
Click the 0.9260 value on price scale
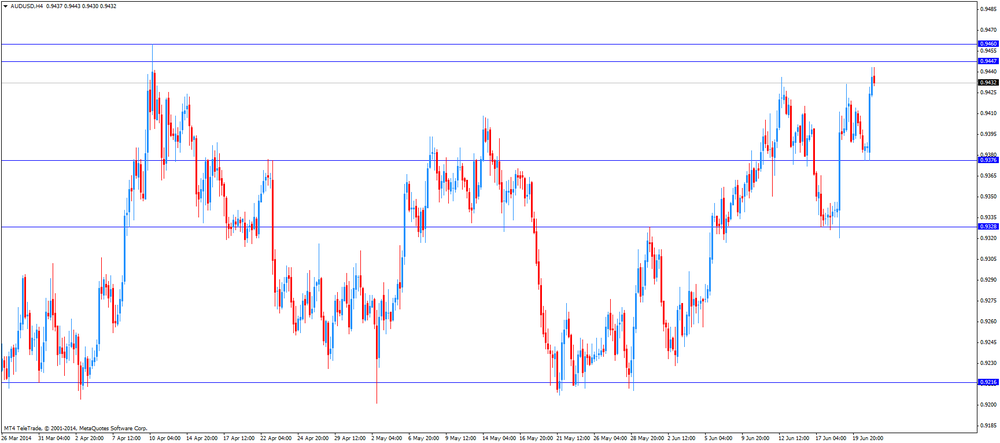[989, 321]
